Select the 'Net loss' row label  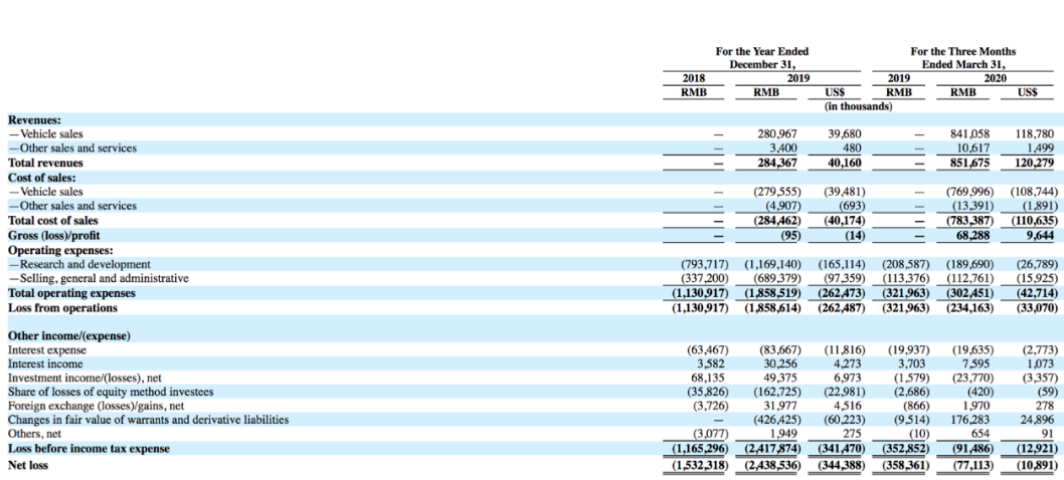click(x=28, y=465)
